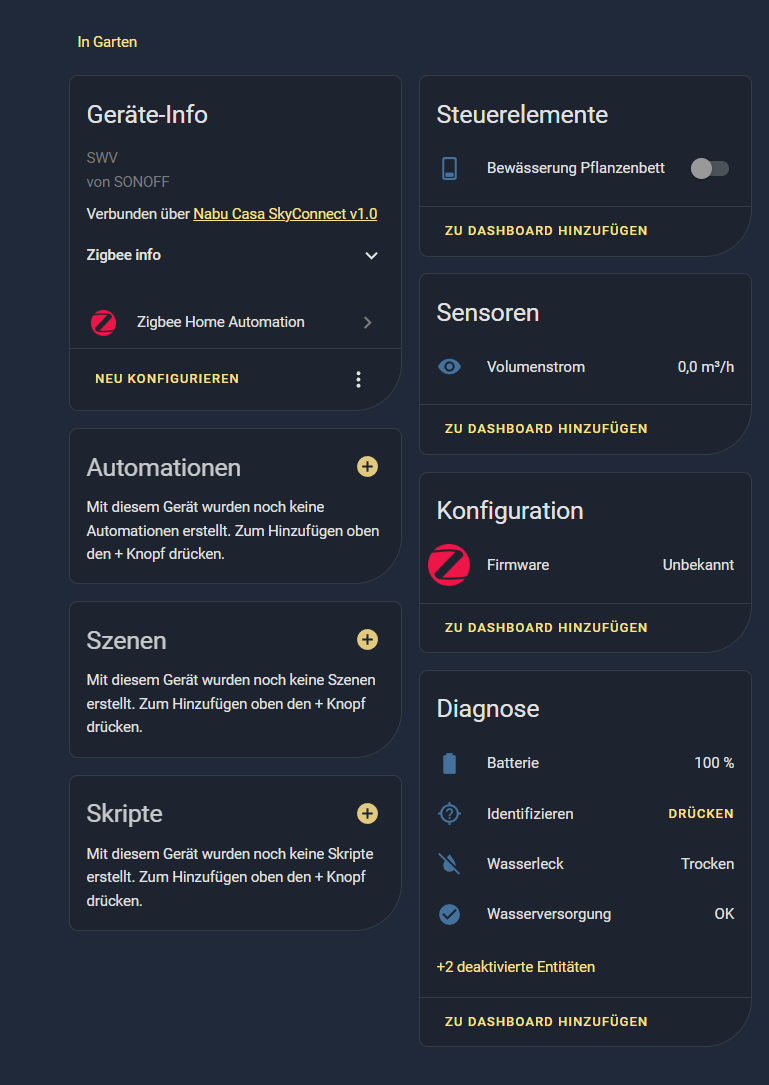The image size is (769, 1085).
Task: Open the In Garten area link
Action: [107, 42]
